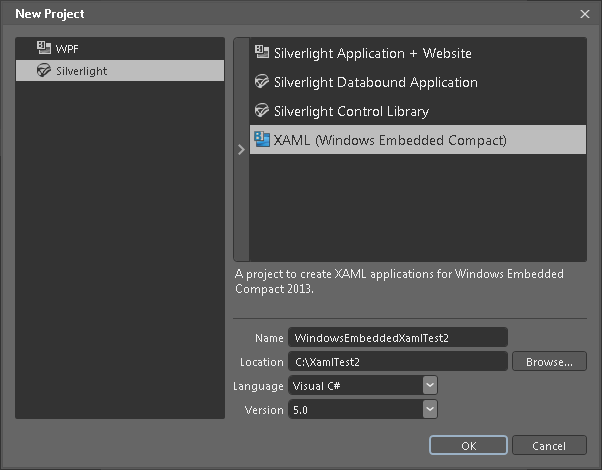Image resolution: width=602 pixels, height=470 pixels.
Task: Select Silverlight project type
Action: tap(120, 70)
